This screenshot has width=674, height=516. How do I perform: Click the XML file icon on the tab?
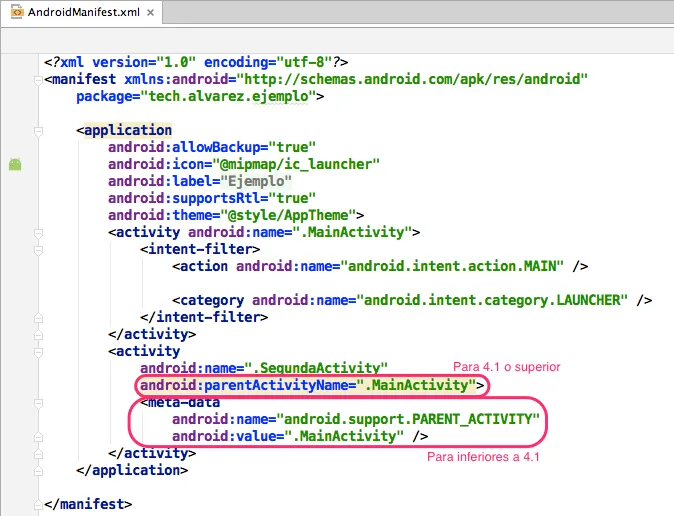coord(17,12)
